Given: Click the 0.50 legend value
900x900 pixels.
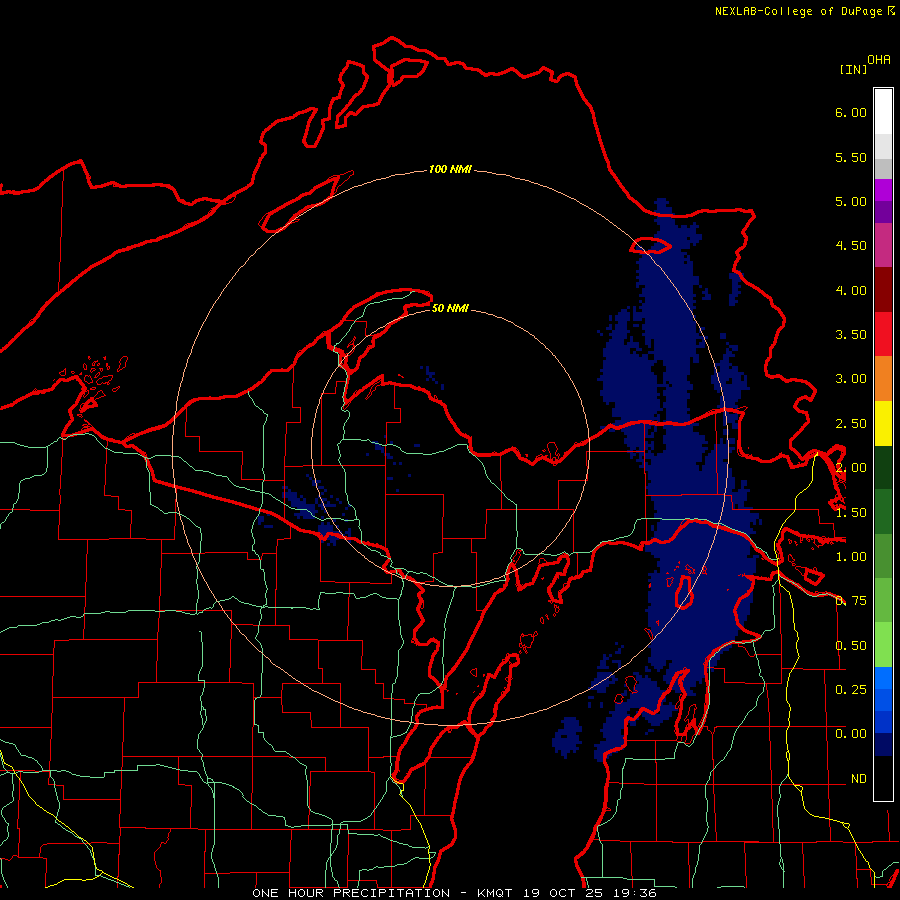Looking at the screenshot, I should click(x=851, y=646).
